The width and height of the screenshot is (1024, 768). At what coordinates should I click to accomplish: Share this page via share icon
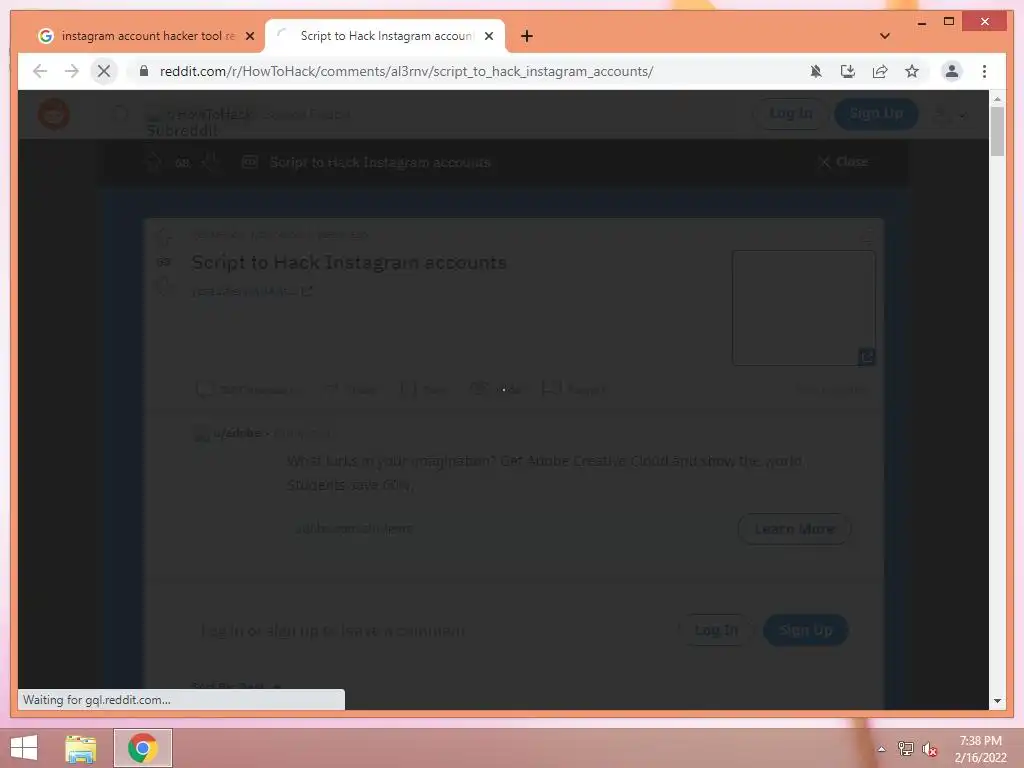click(880, 71)
